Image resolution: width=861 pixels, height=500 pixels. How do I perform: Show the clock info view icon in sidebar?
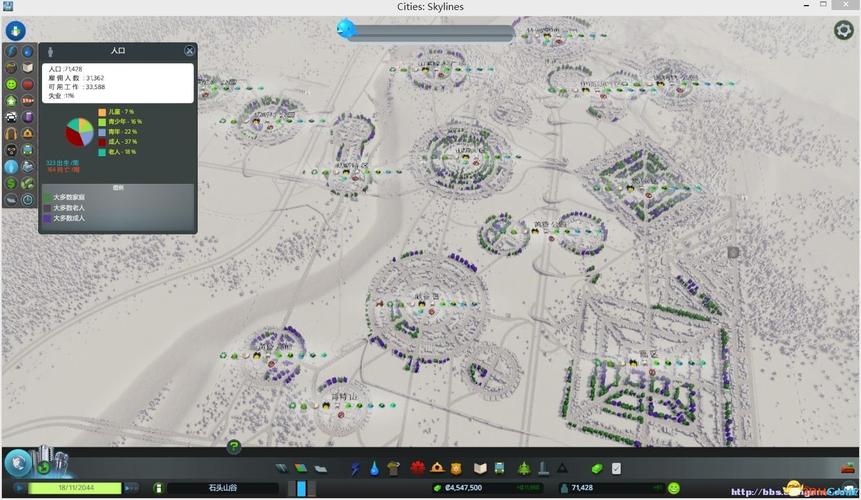(x=27, y=200)
